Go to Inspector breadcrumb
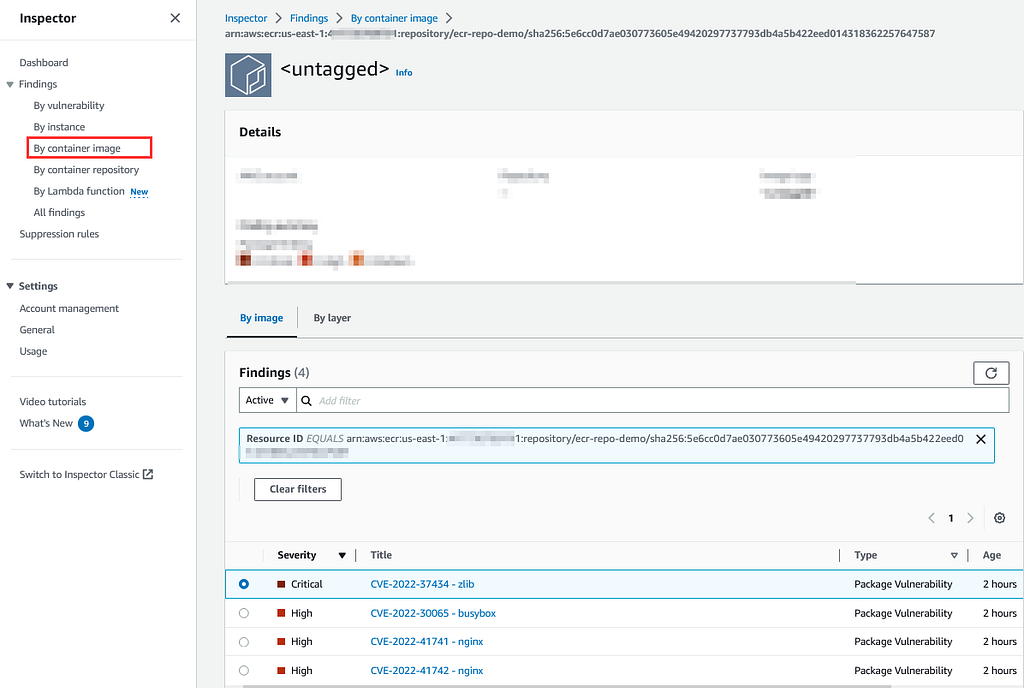Screen dimensions: 1024x688 tap(246, 18)
